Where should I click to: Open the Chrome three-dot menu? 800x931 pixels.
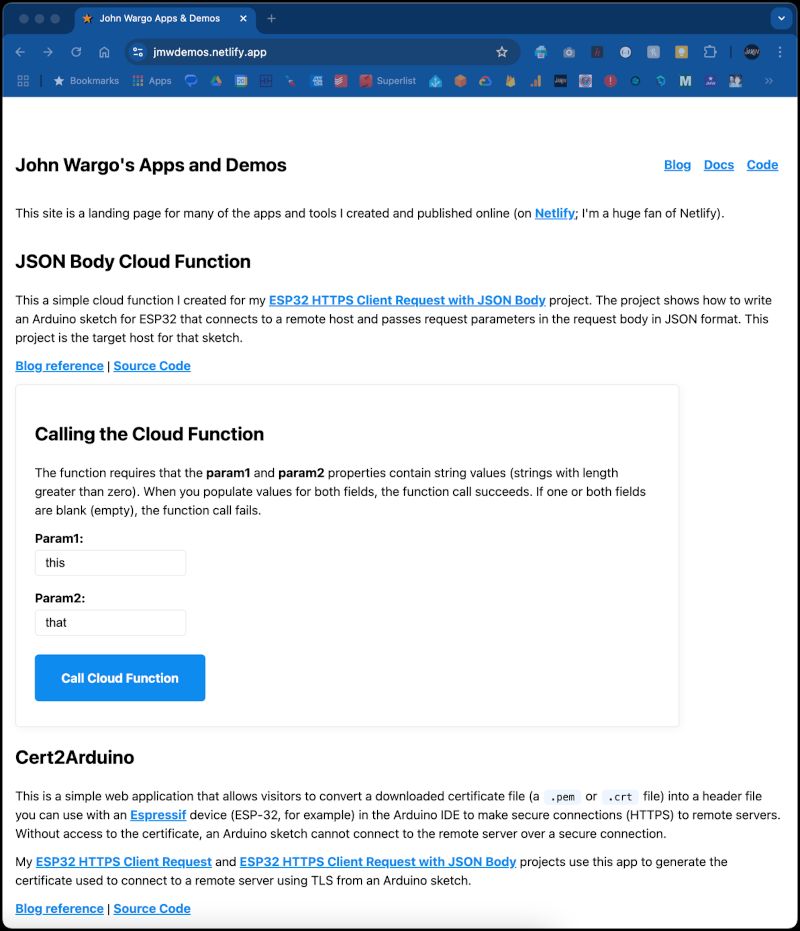(780, 52)
